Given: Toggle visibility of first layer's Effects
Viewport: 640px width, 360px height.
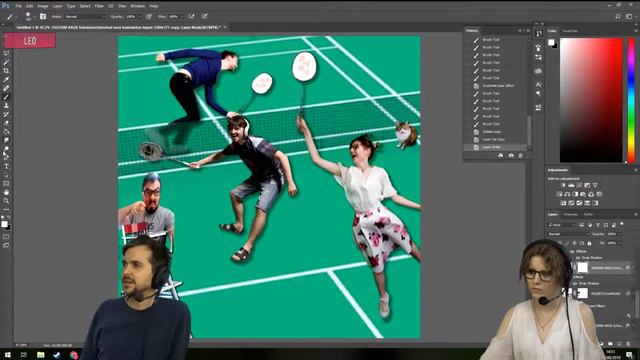Looking at the screenshot, I should click(572, 251).
